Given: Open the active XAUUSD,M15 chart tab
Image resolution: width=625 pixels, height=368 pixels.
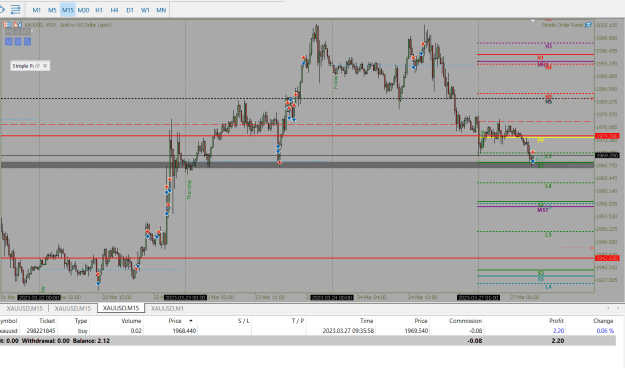Looking at the screenshot, I should click(121, 308).
